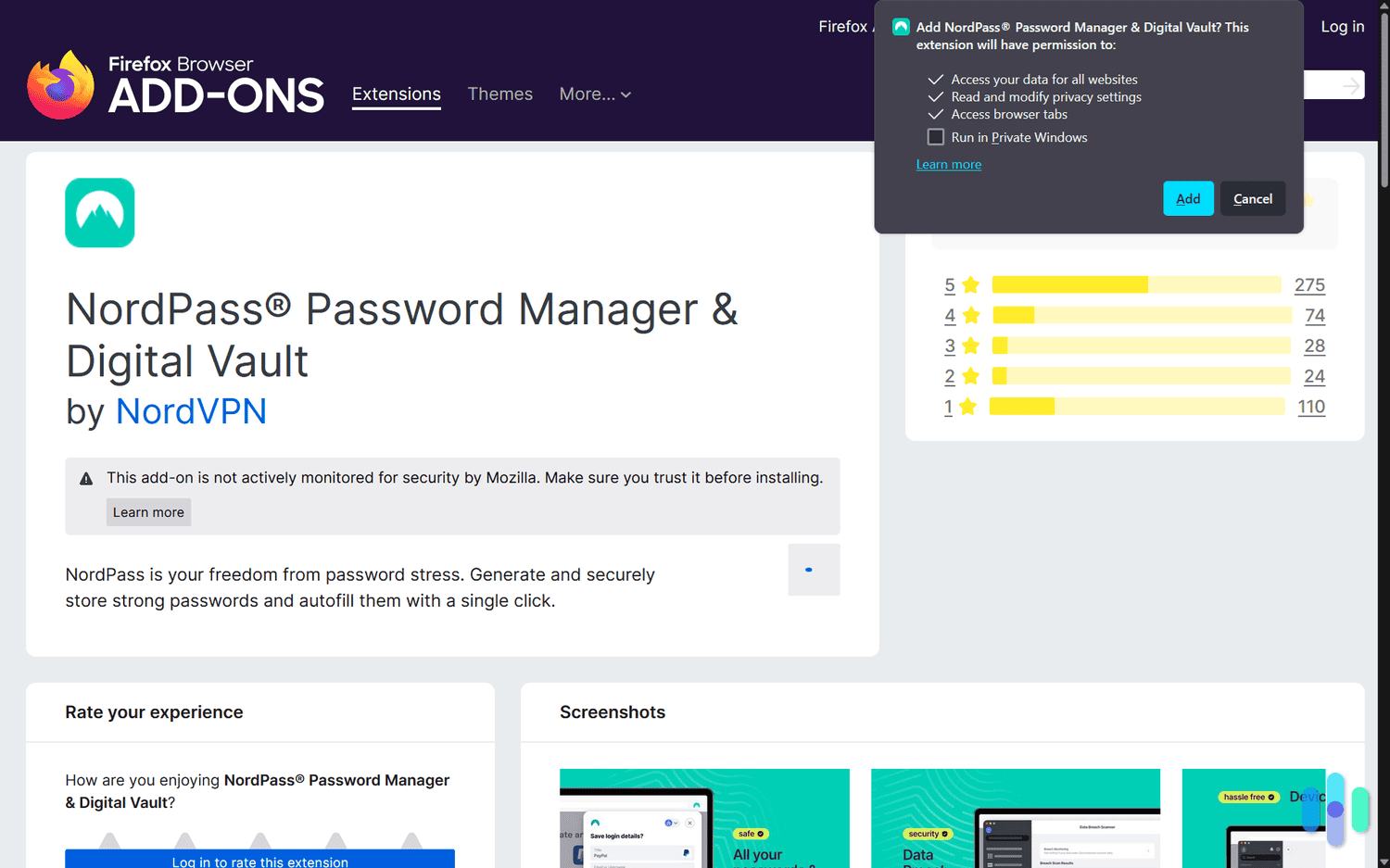This screenshot has height=868, width=1390.
Task: Click Add to install the extension
Action: pos(1188,198)
